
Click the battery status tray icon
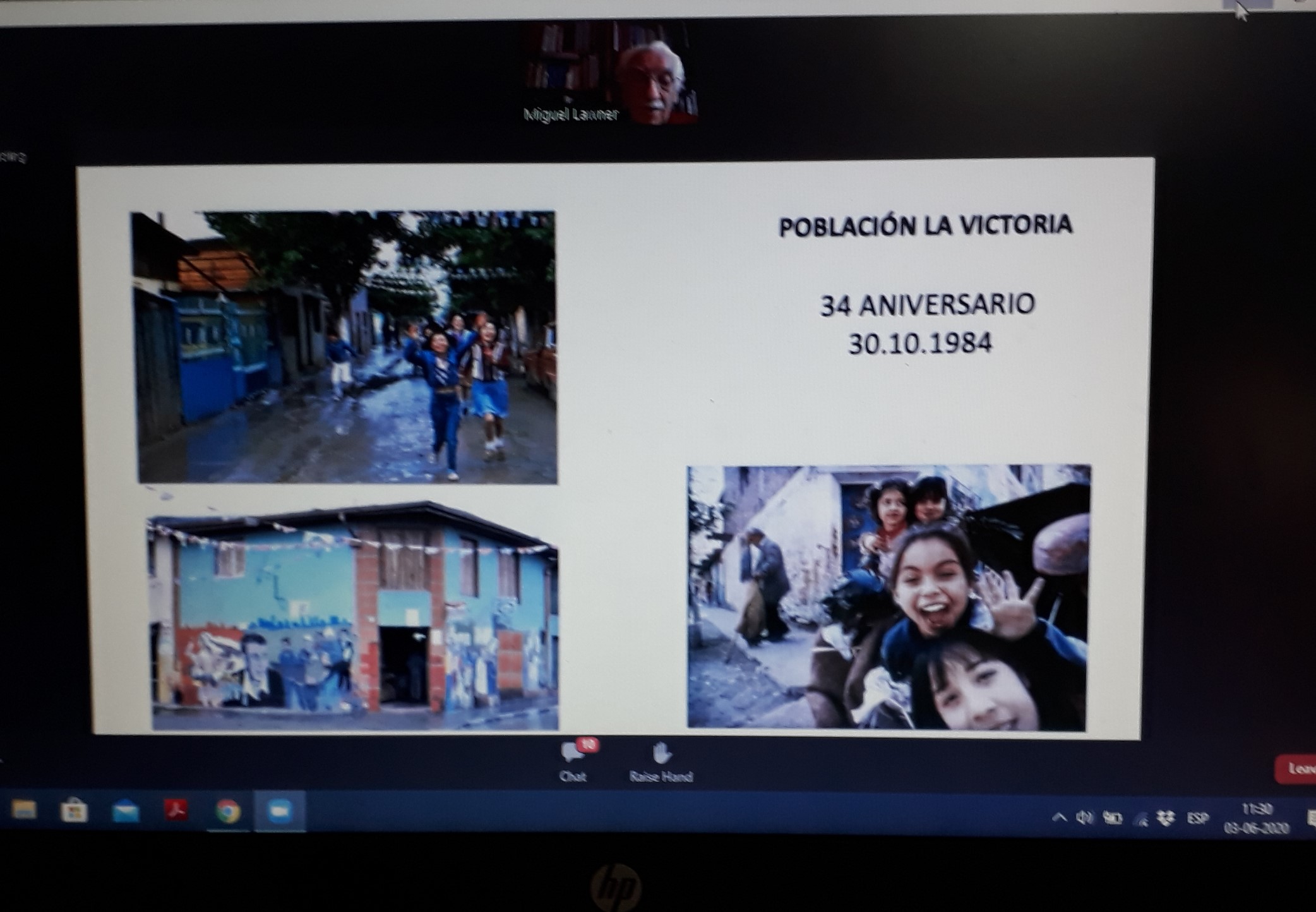tap(1112, 818)
